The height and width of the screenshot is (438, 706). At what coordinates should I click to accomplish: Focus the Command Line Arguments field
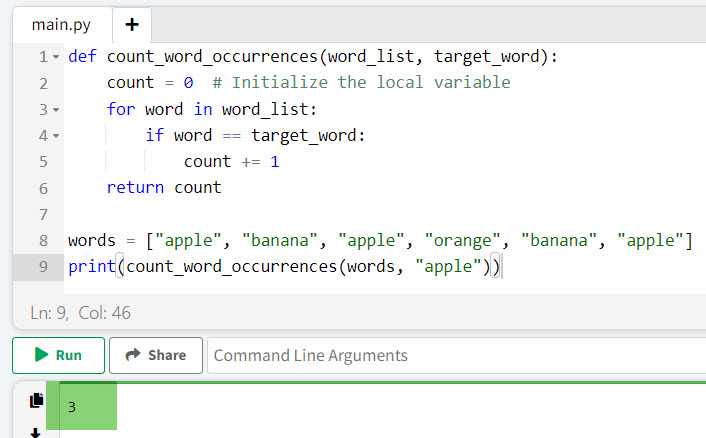click(x=456, y=355)
